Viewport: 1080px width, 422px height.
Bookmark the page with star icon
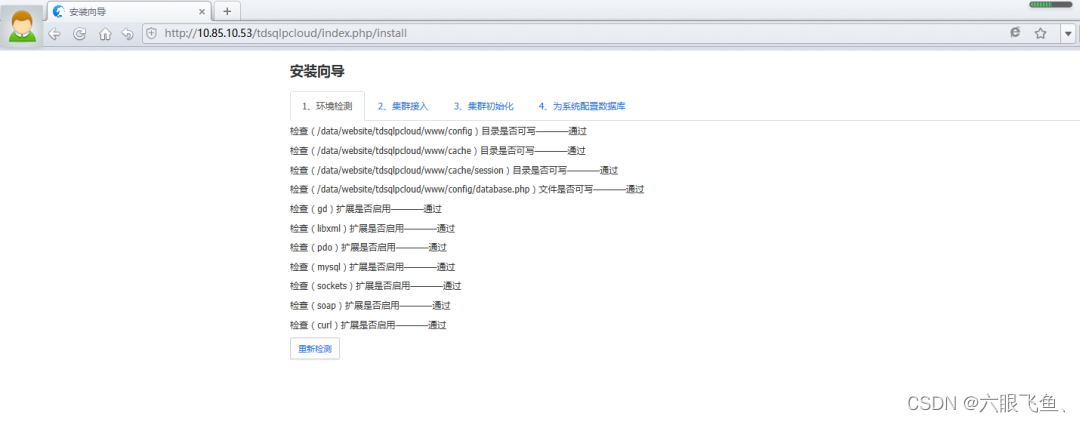pos(1041,33)
